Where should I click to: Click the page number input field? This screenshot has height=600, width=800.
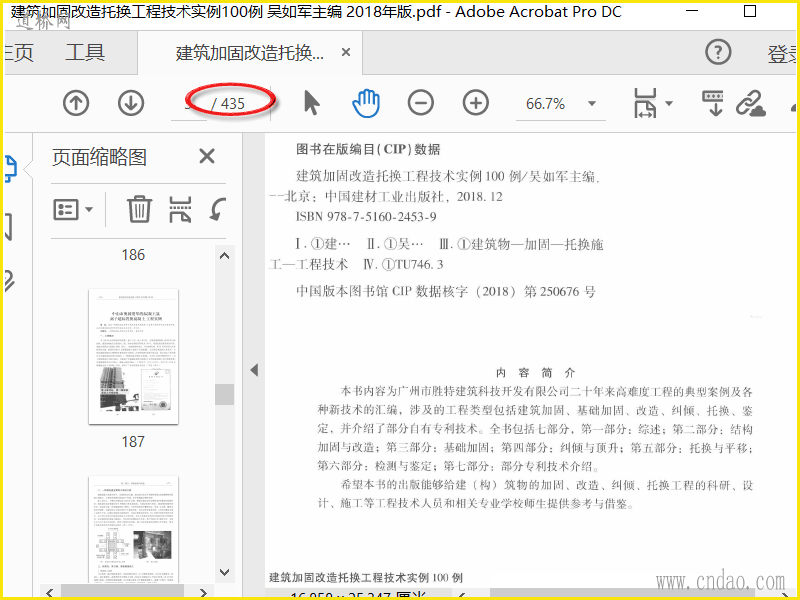pos(190,104)
